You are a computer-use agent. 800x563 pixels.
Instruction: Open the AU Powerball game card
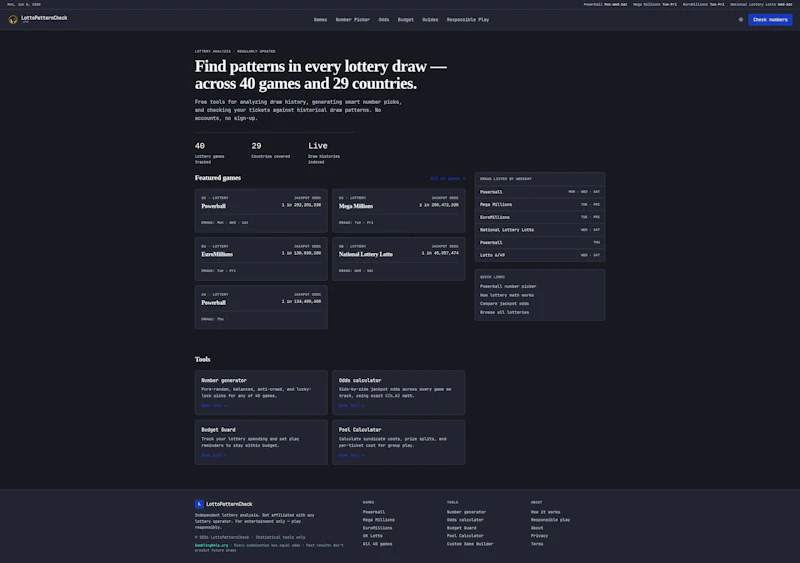pyautogui.click(x=261, y=307)
